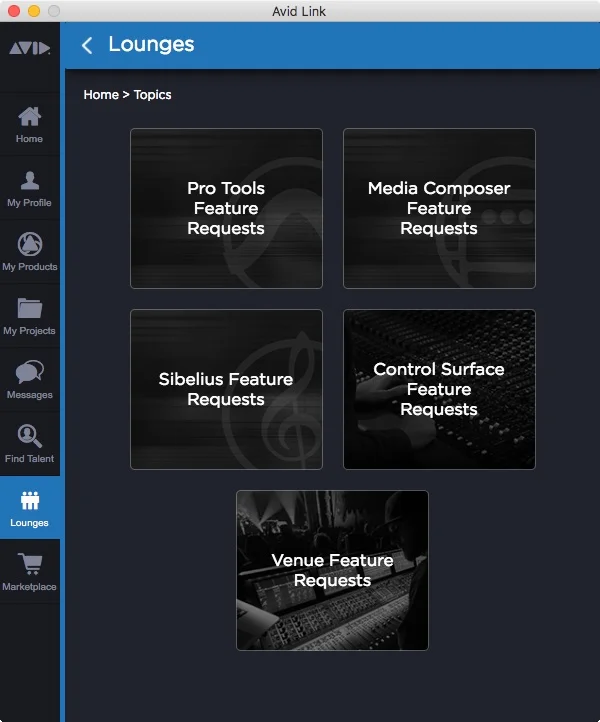
Task: Go to Home in the sidebar
Action: pos(29,124)
